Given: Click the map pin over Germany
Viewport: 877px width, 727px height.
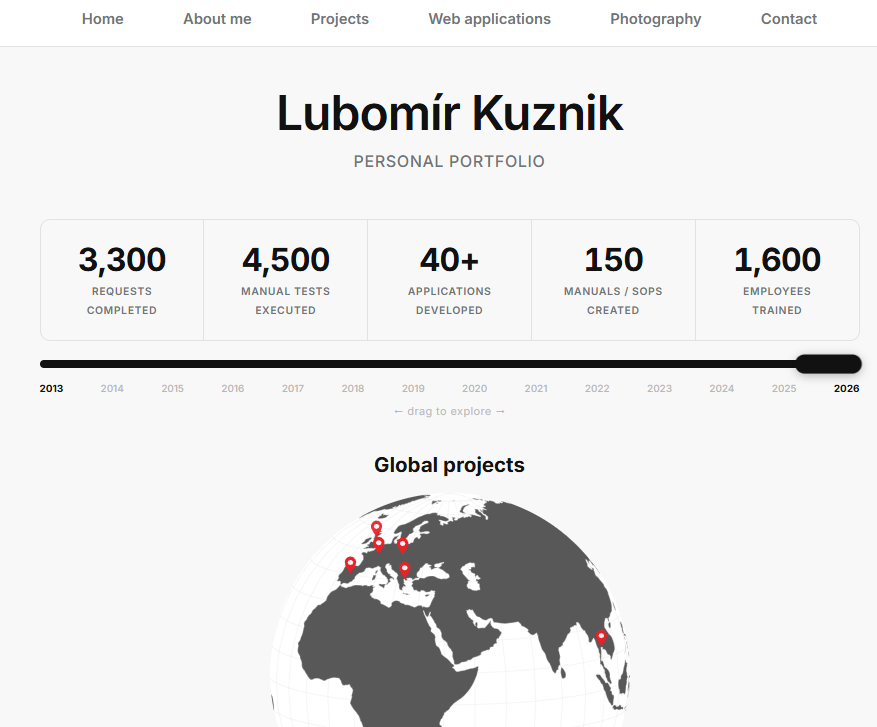Looking at the screenshot, I should (402, 545).
